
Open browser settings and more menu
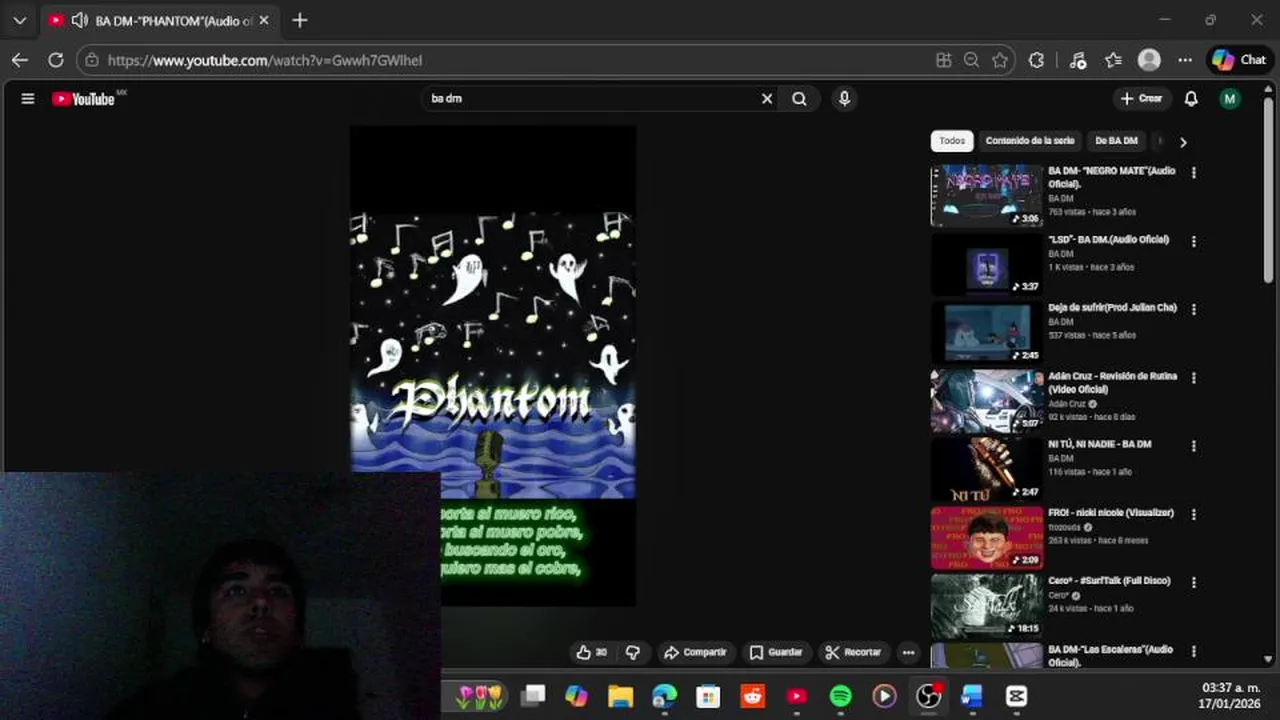tap(1185, 60)
